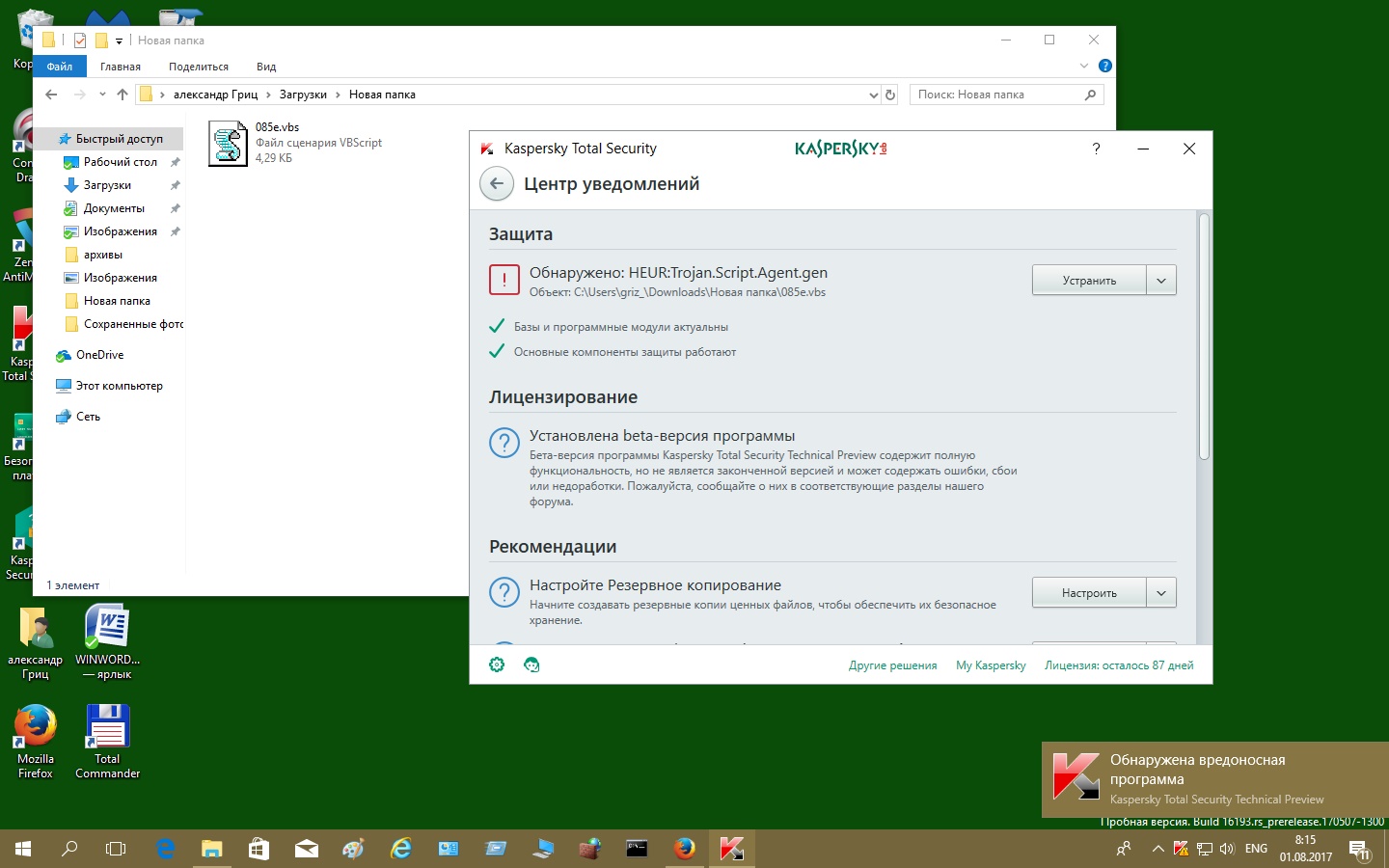
Task: Launch Internet Explorer from taskbar
Action: click(x=400, y=849)
